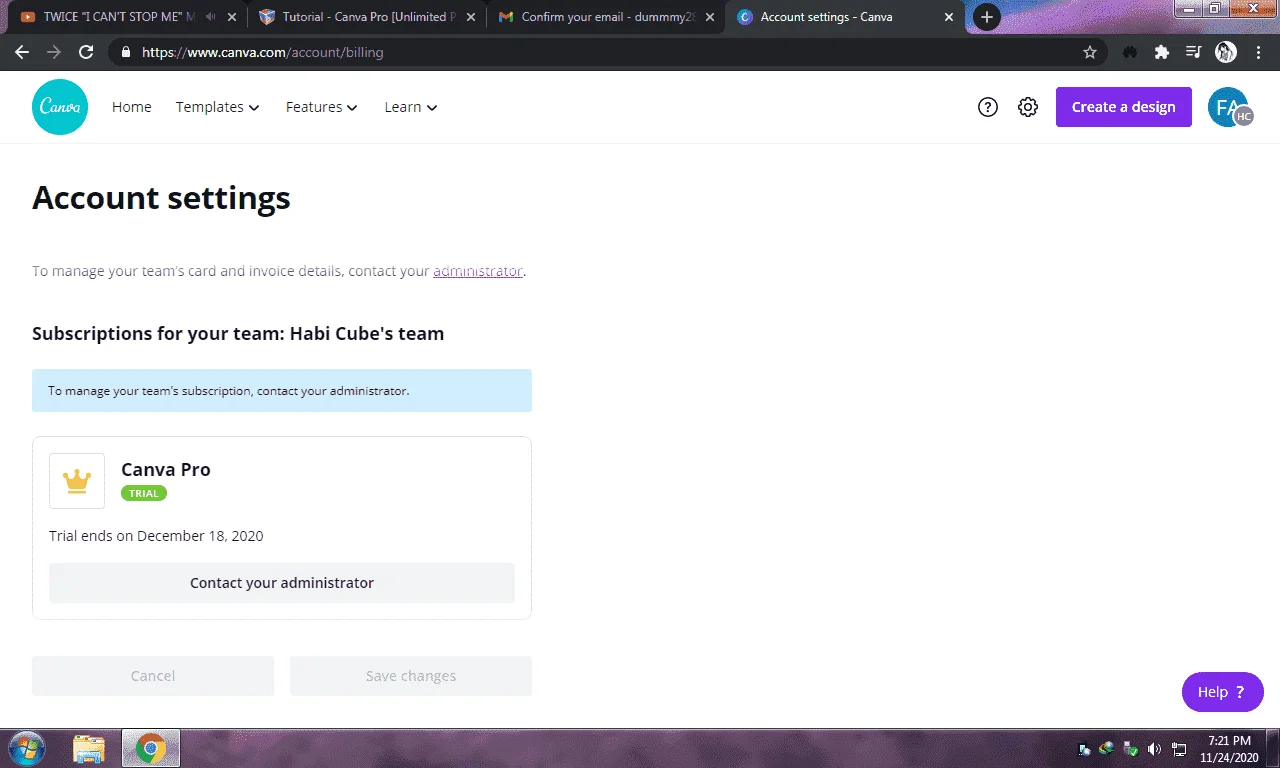This screenshot has height=768, width=1280.
Task: Open the help question mark icon in header
Action: click(x=988, y=107)
